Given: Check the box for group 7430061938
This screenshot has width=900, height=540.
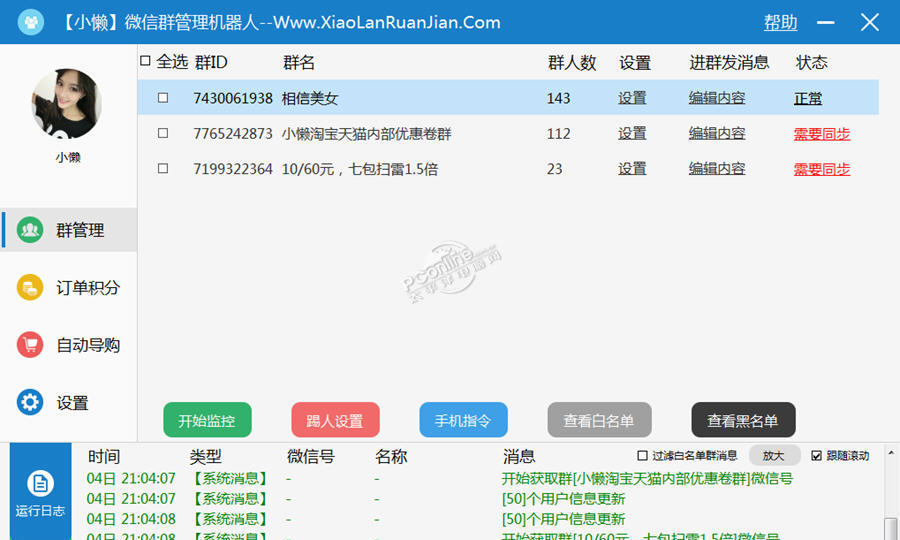Looking at the screenshot, I should [x=163, y=98].
